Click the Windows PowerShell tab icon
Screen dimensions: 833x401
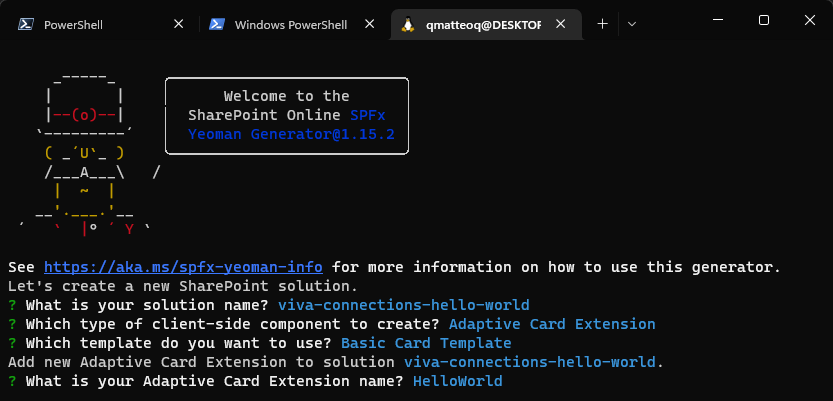(216, 25)
